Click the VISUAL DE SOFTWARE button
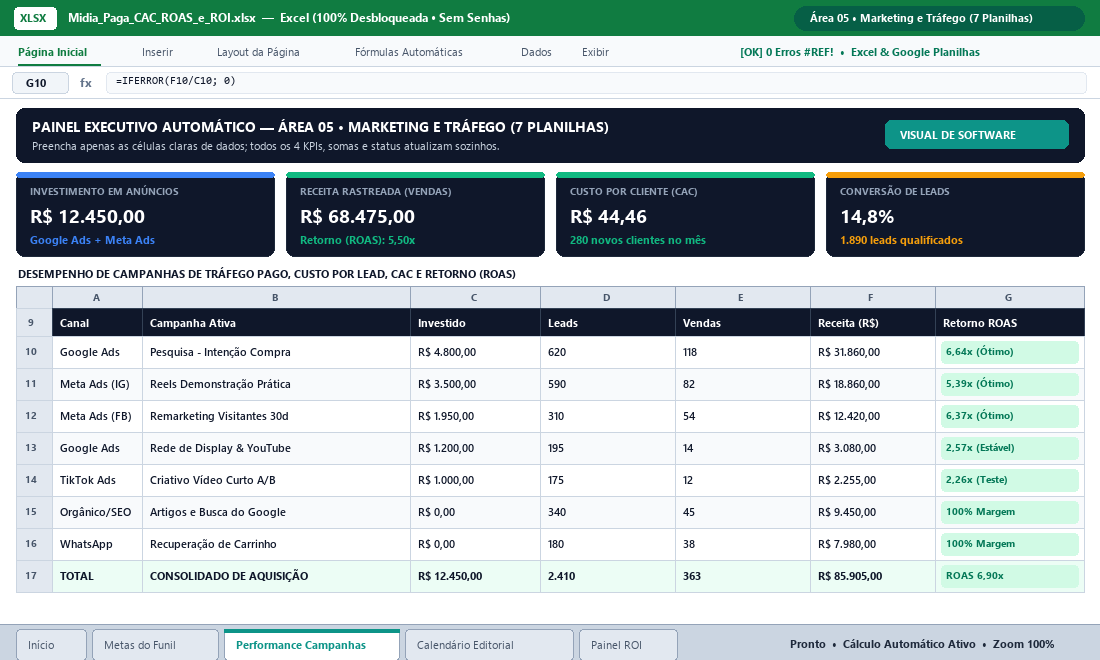Image resolution: width=1100 pixels, height=660 pixels. tap(977, 135)
